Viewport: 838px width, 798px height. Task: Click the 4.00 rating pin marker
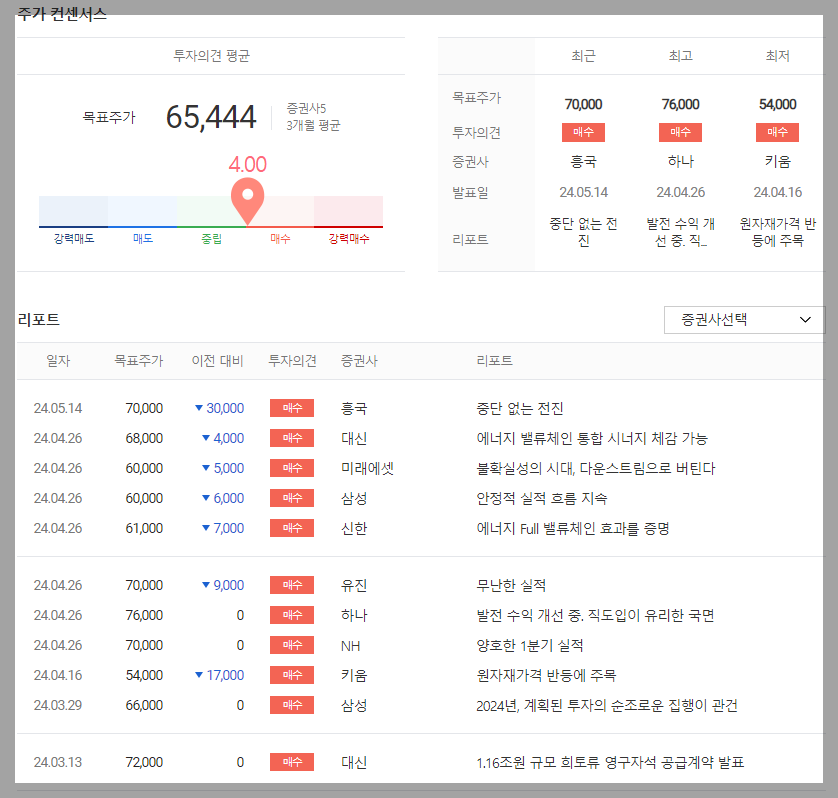247,200
